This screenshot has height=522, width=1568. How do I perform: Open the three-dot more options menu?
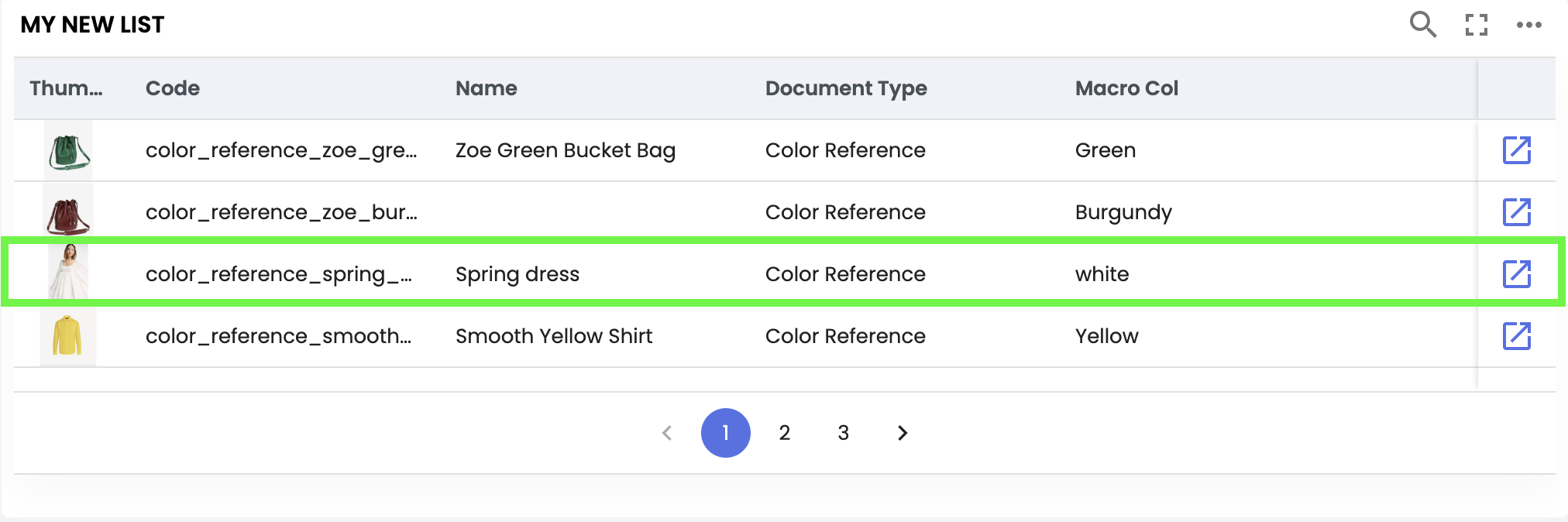pyautogui.click(x=1528, y=25)
